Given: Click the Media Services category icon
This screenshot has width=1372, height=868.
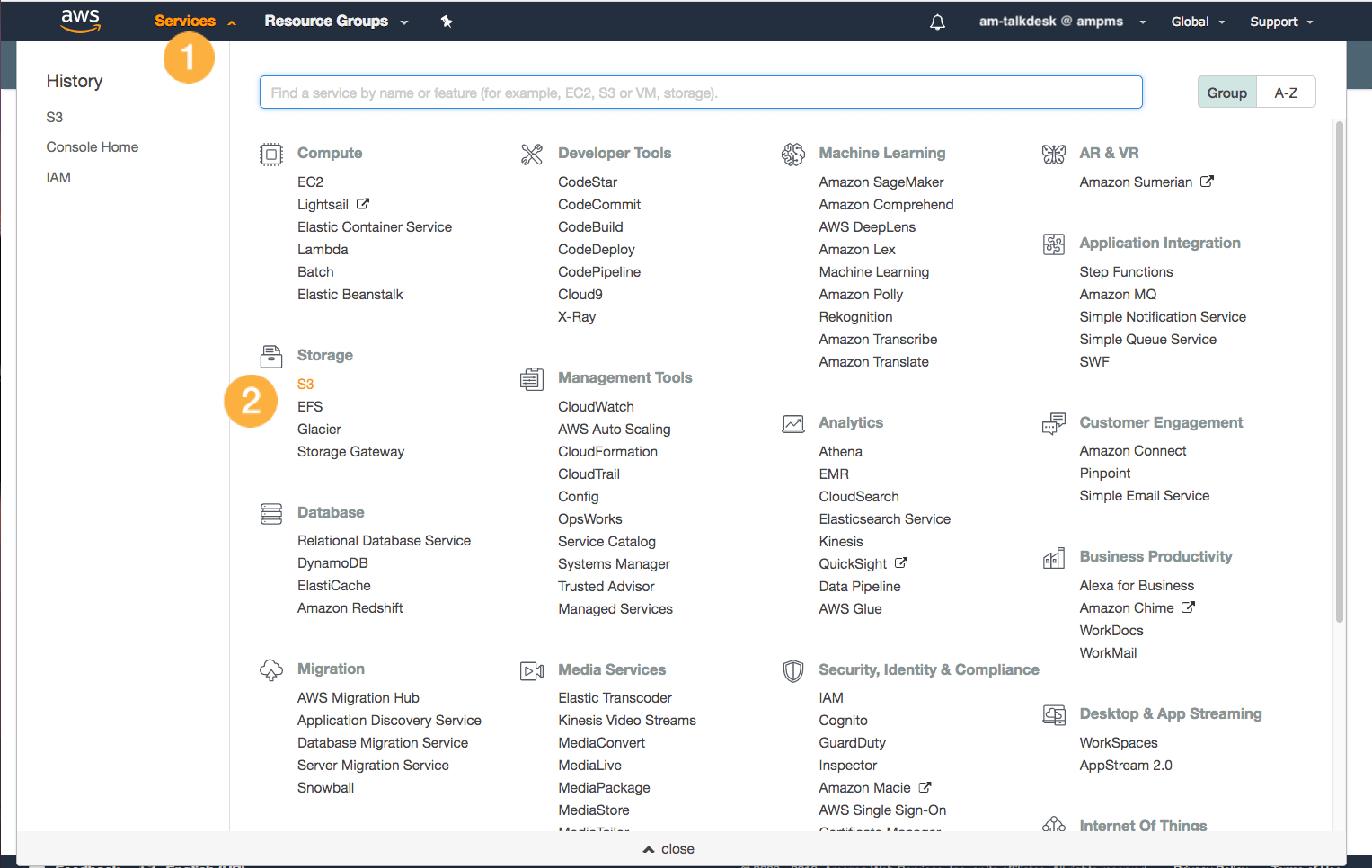Looking at the screenshot, I should [x=532, y=669].
